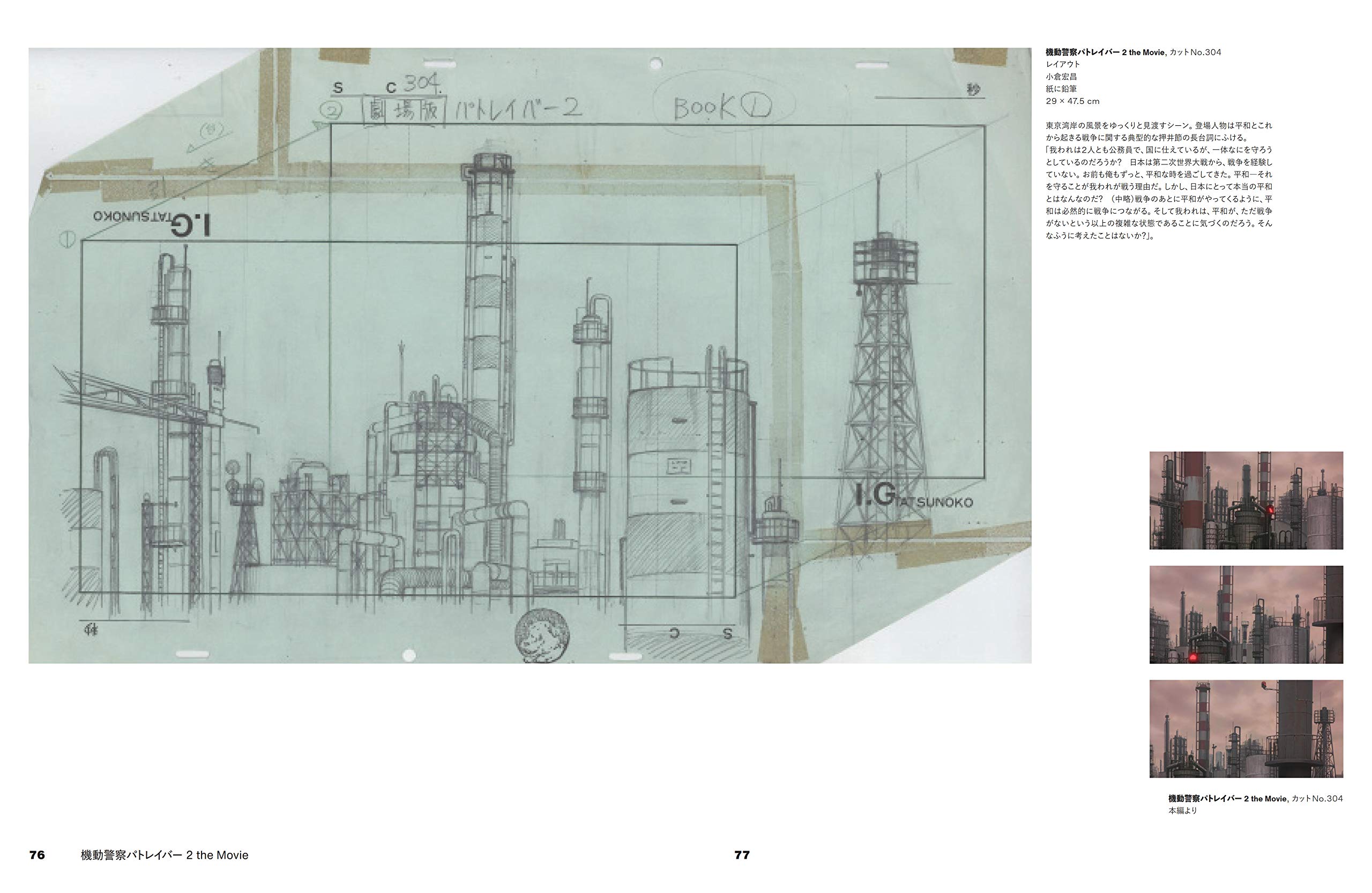The width and height of the screenshot is (1372, 893).
Task: Click the artist name 小倉宏昌
Action: (x=1061, y=77)
